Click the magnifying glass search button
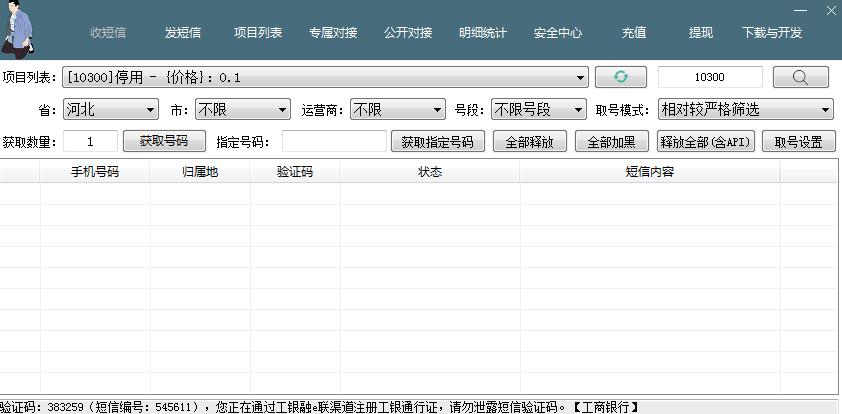This screenshot has width=842, height=414. click(800, 77)
